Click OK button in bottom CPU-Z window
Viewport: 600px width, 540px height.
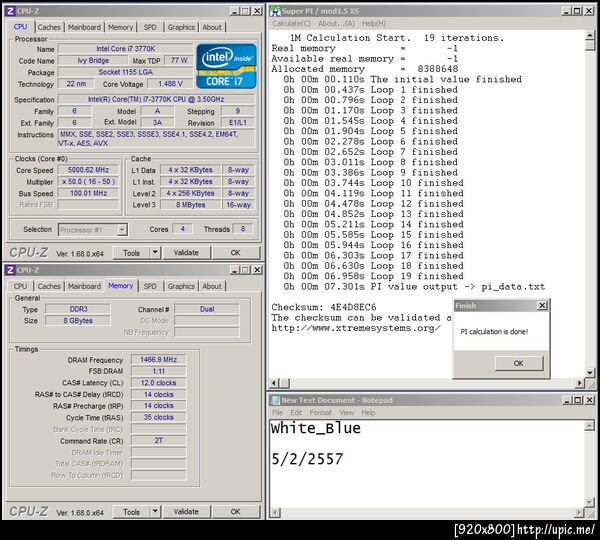coord(236,512)
